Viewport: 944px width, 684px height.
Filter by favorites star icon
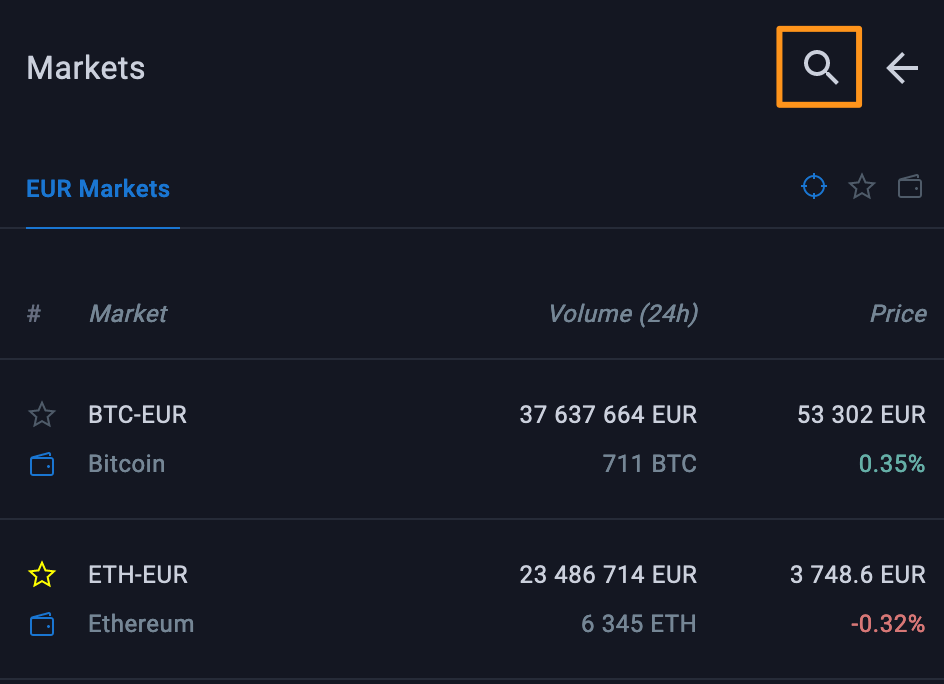click(x=862, y=187)
